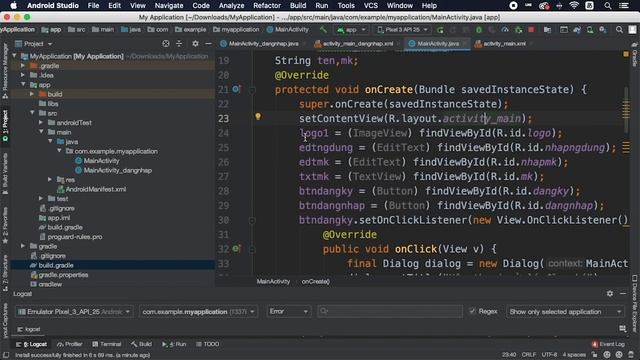The width and height of the screenshot is (640, 360).
Task: Open the com.example.myapplication process dropdown
Action: coord(198,311)
